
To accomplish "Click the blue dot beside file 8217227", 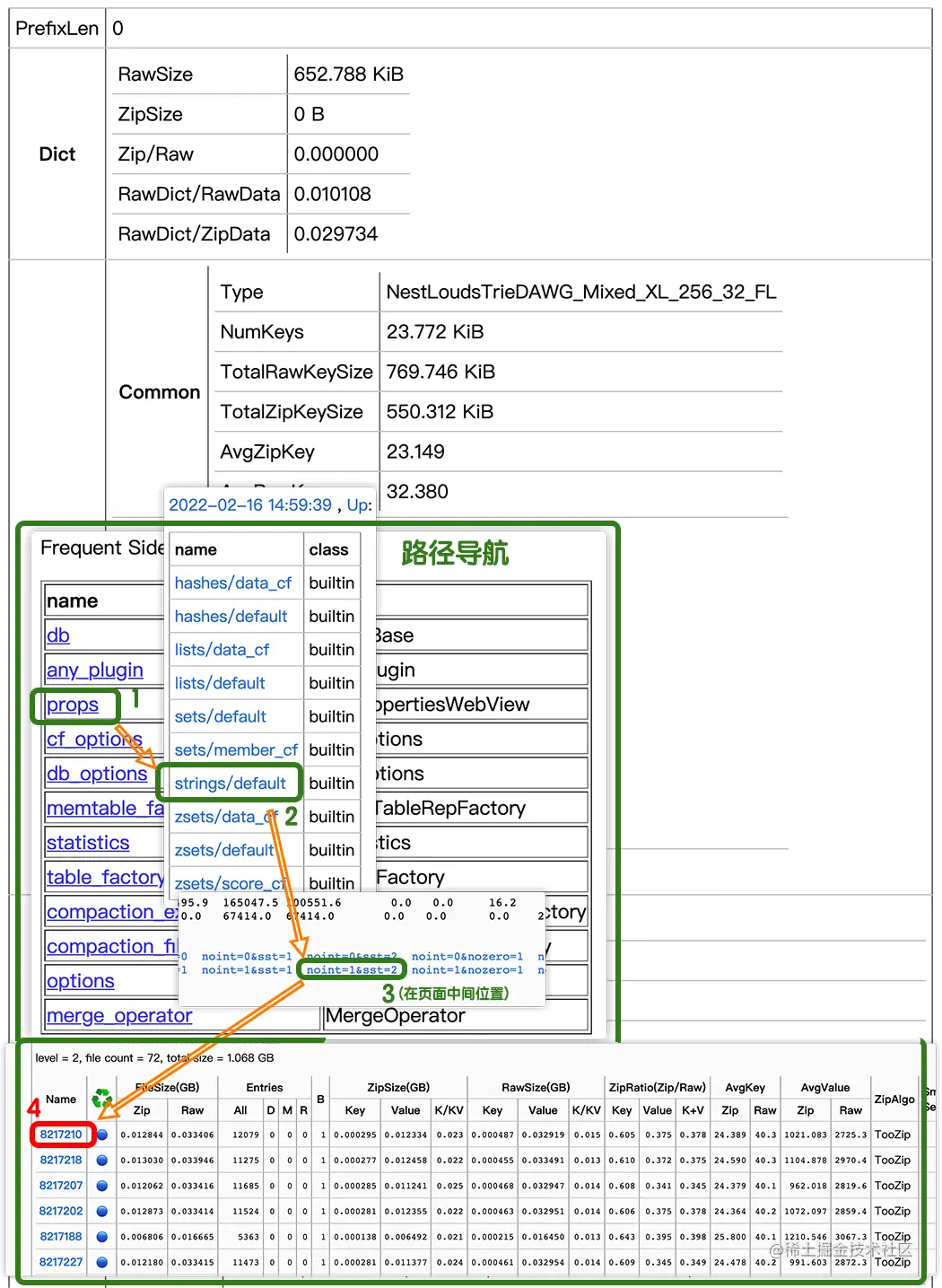I will pyautogui.click(x=102, y=1262).
